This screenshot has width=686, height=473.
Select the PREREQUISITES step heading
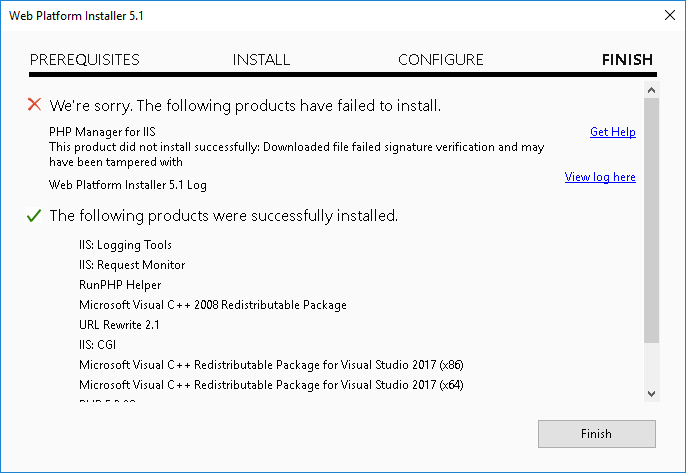(84, 60)
